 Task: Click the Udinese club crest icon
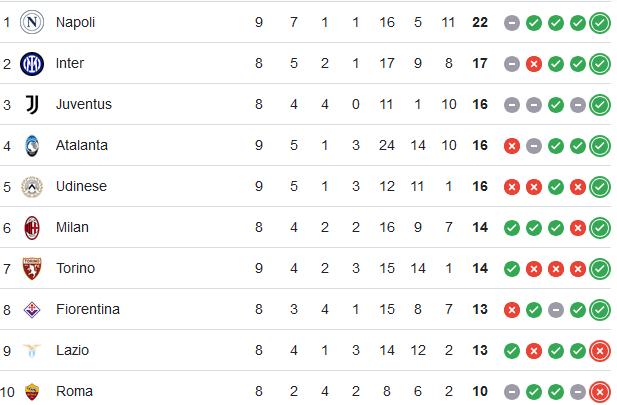click(x=32, y=187)
